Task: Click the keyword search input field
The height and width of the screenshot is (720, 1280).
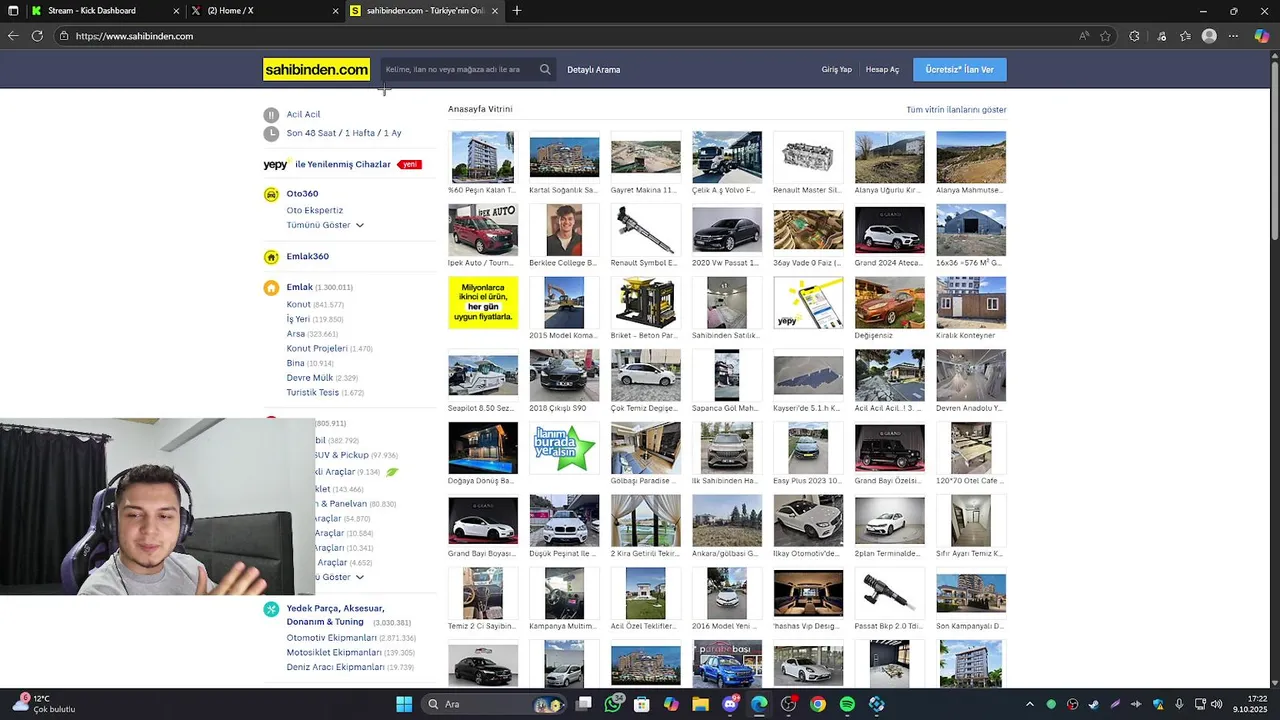Action: click(x=459, y=70)
